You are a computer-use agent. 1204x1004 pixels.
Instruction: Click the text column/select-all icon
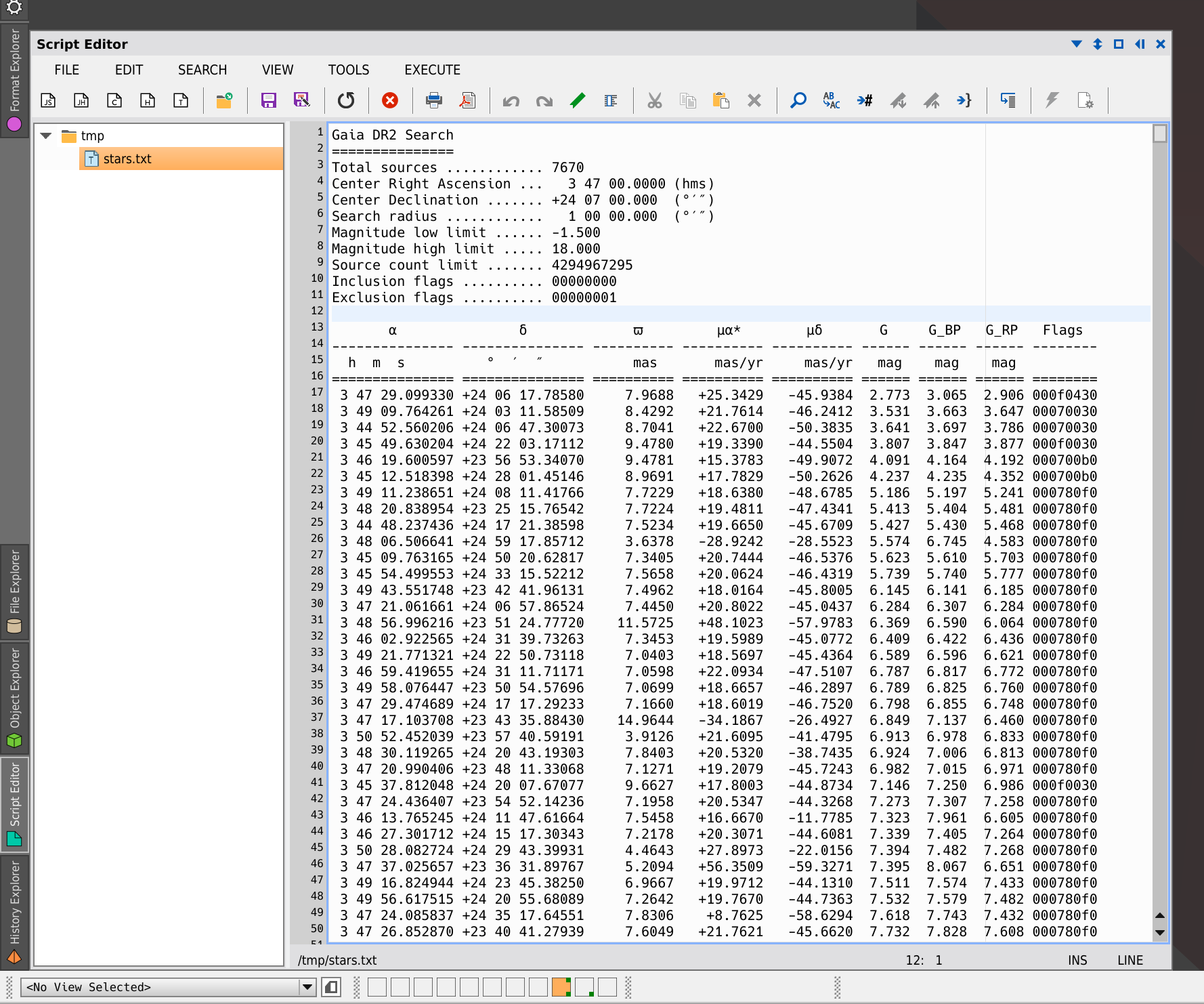(611, 101)
